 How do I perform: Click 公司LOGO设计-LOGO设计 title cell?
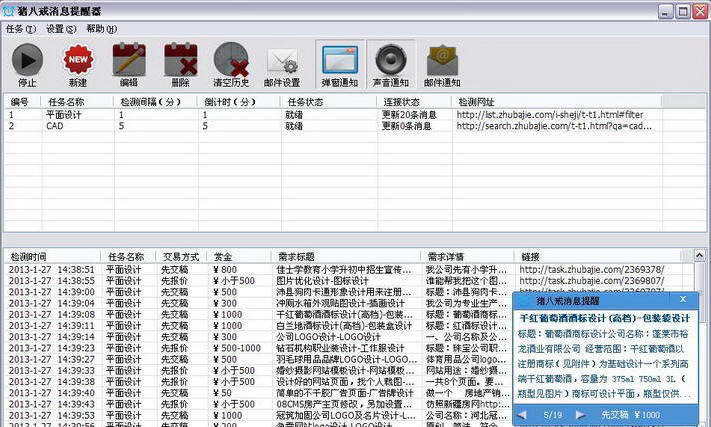(x=328, y=337)
